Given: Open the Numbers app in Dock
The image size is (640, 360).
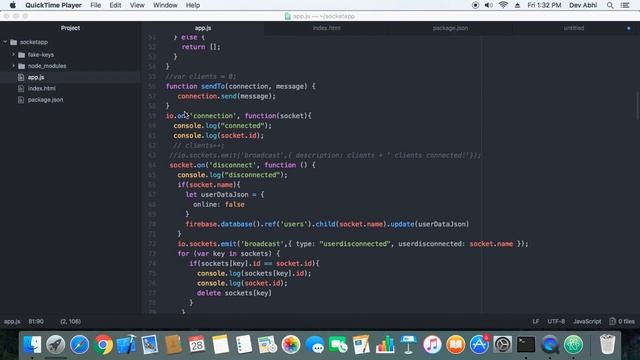Looking at the screenshot, I should [385, 345].
